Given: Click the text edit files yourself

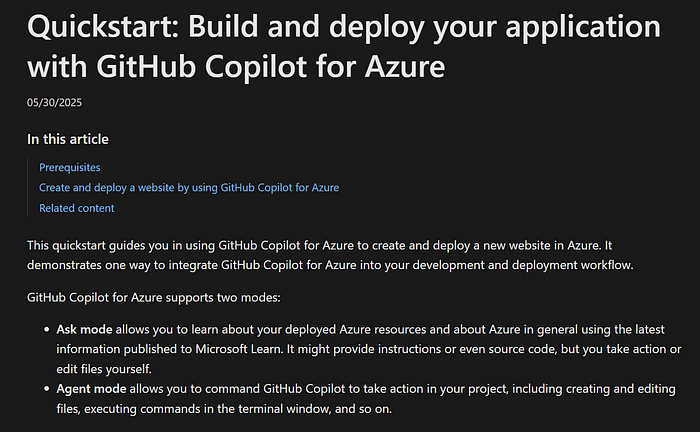Looking at the screenshot, I should (x=104, y=369).
